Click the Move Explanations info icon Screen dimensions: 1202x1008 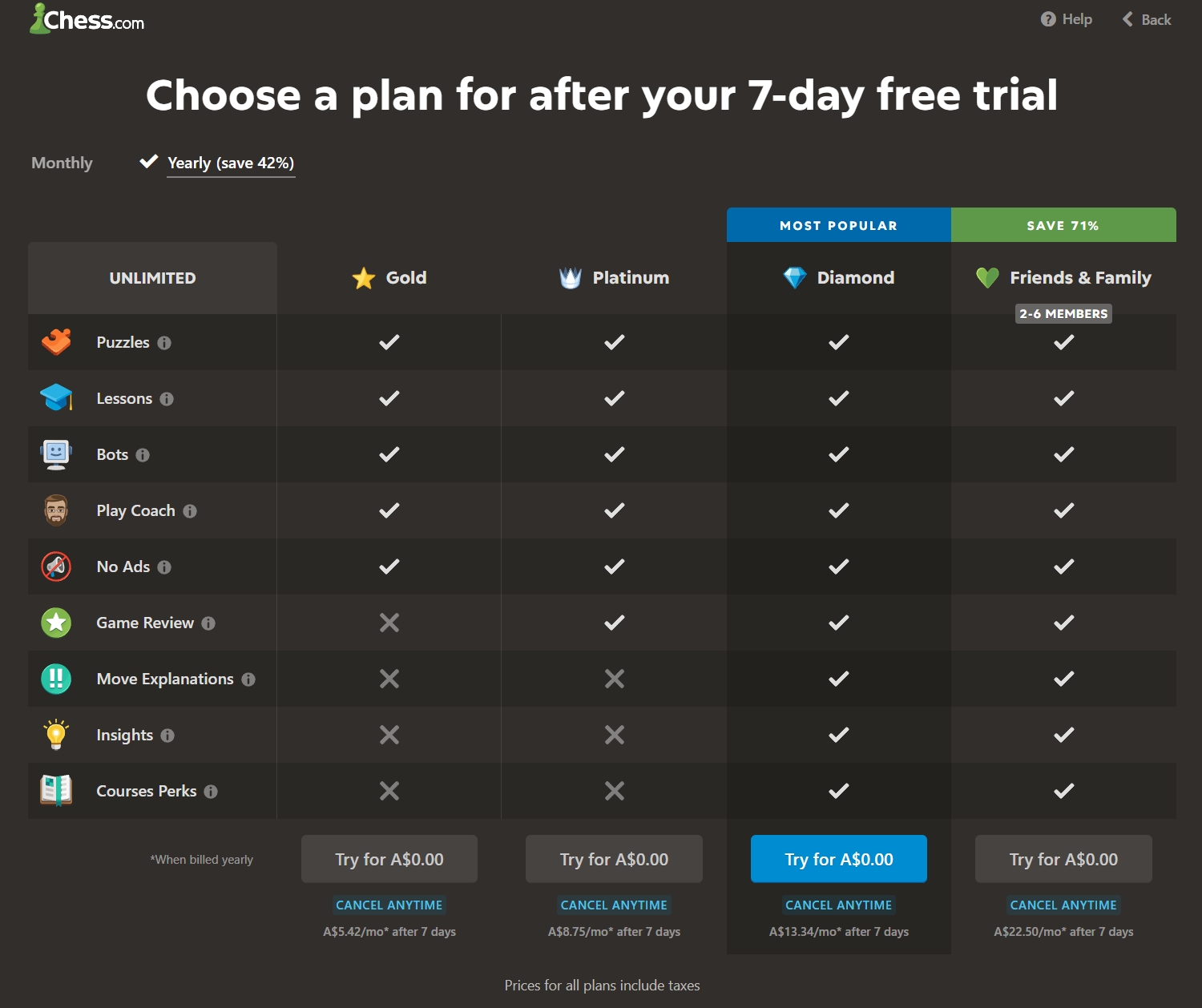pyautogui.click(x=248, y=679)
